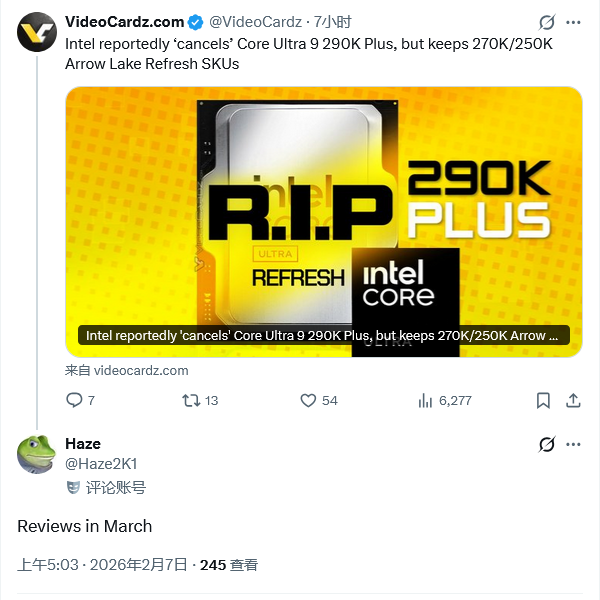This screenshot has width=600, height=600.
Task: Click the reply icon on VideoCardz post
Action: click(x=74, y=400)
